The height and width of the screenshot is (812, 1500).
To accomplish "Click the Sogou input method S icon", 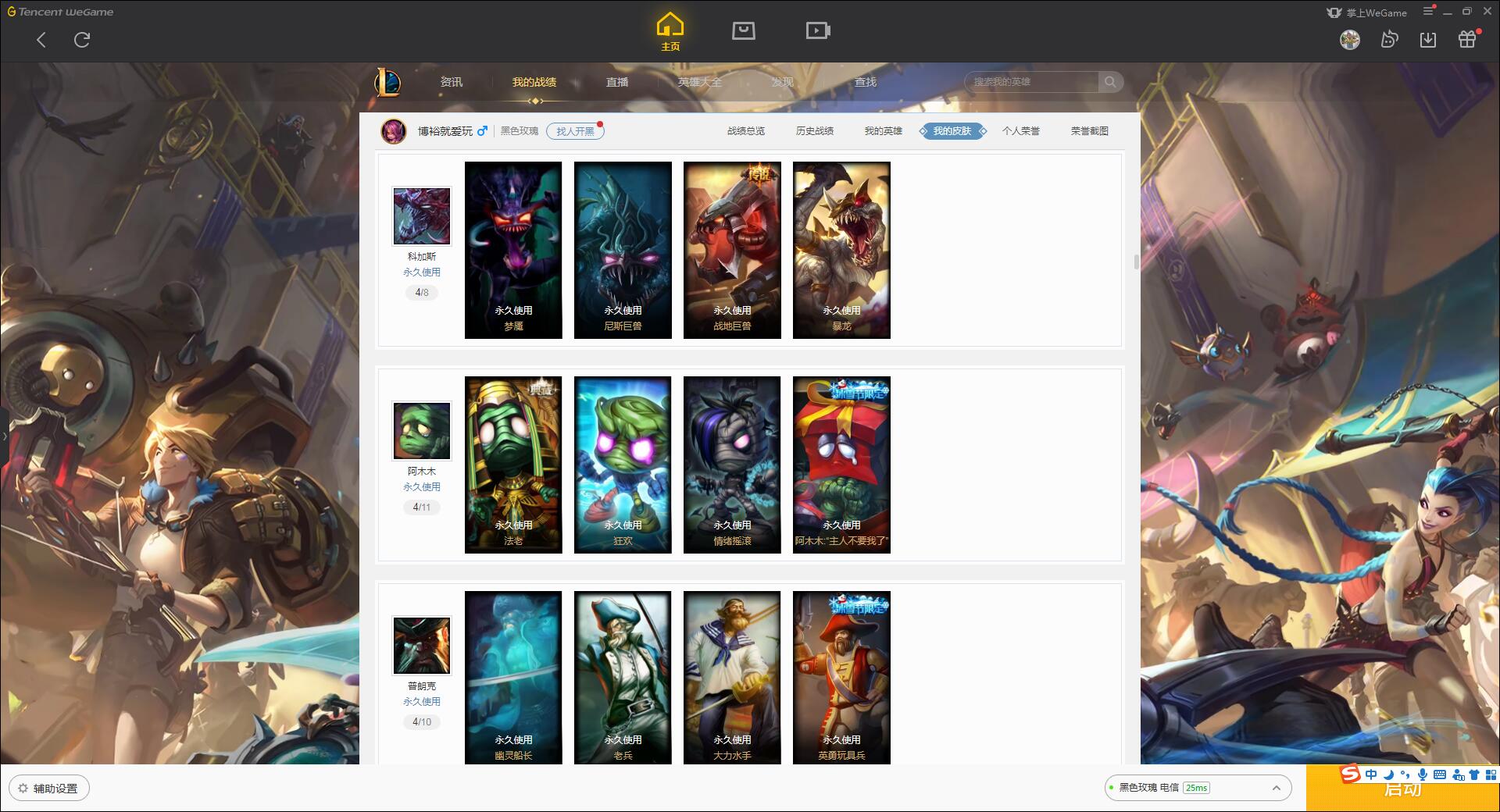I will (x=1351, y=774).
